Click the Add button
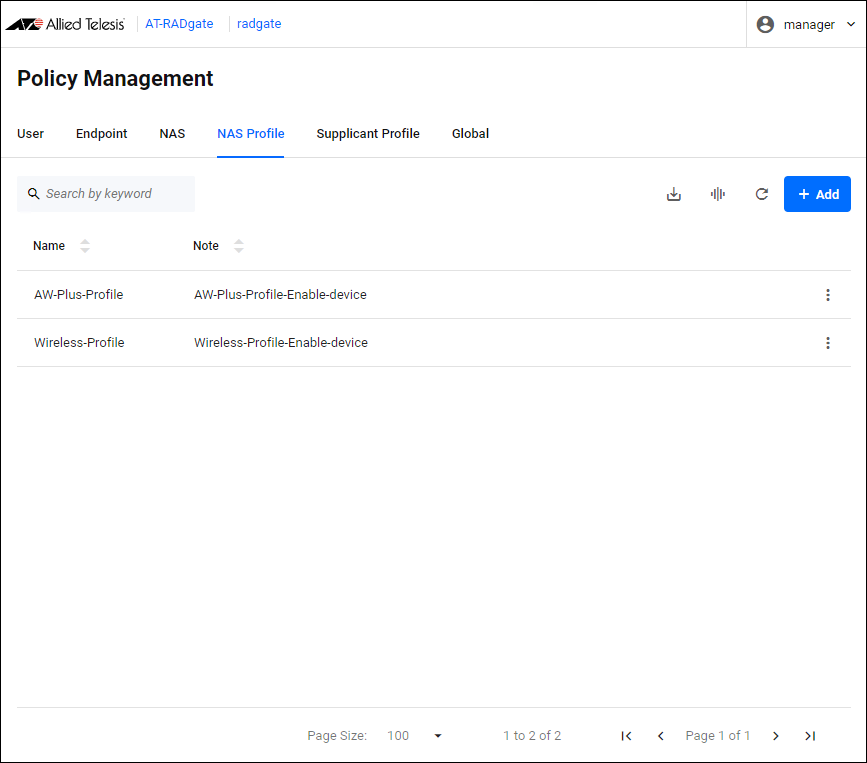The height and width of the screenshot is (763, 867). point(817,194)
